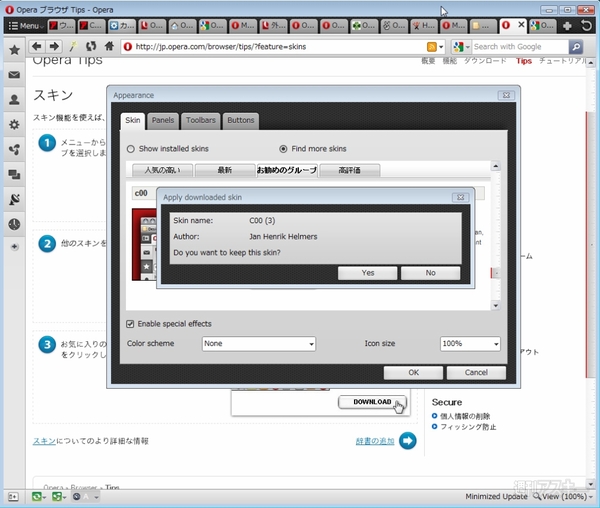Select the 最新 skins tab
The image size is (600, 508).
coord(225,170)
